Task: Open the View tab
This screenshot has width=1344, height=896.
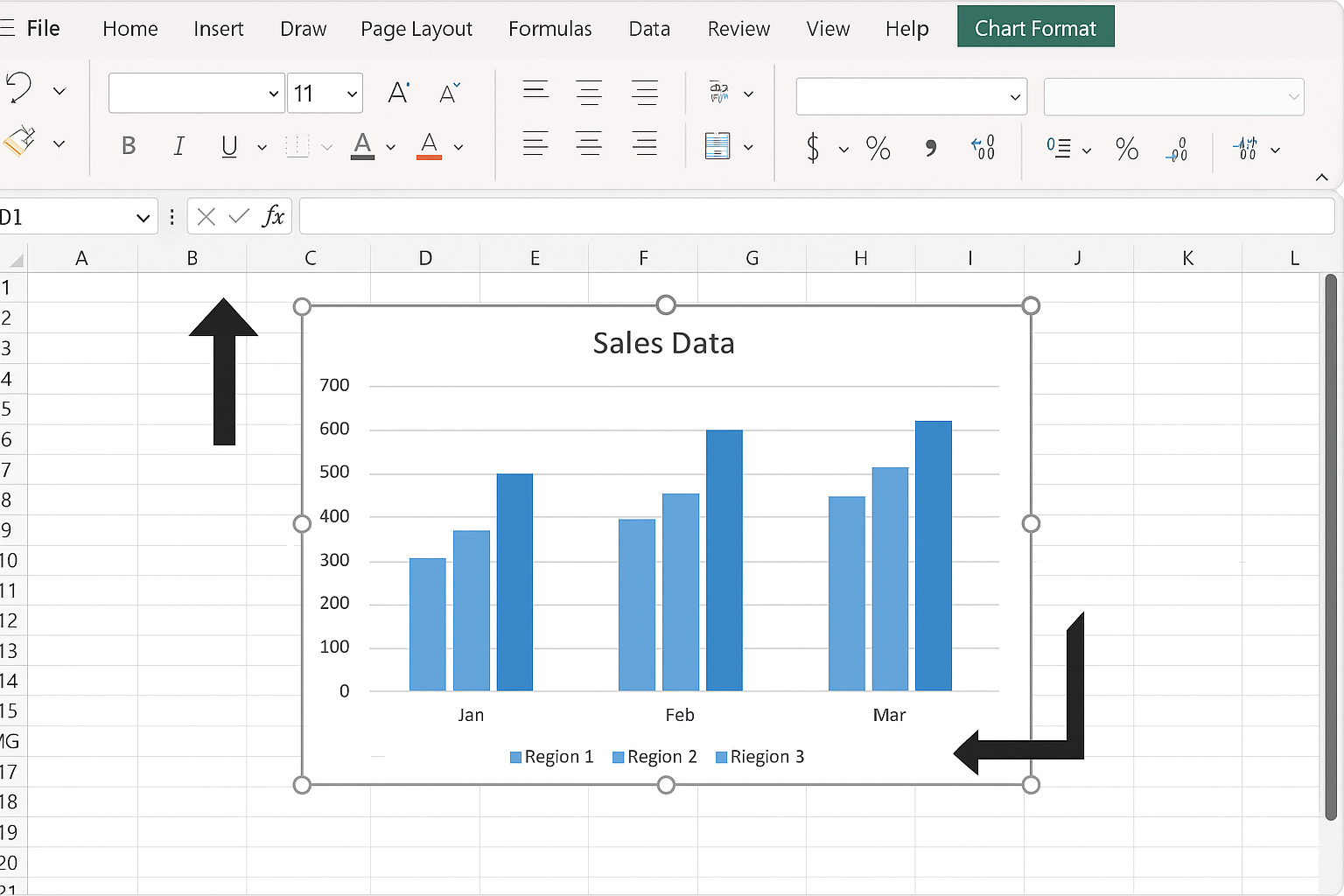Action: point(828,29)
